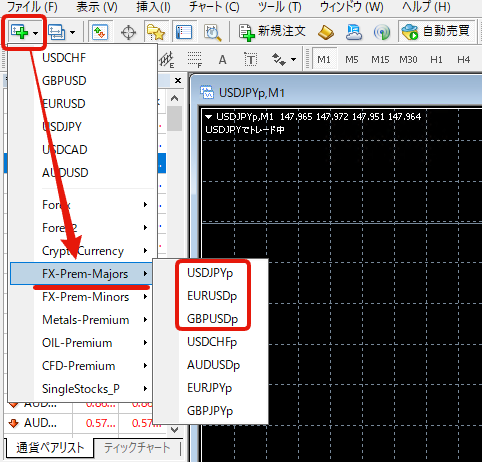Image resolution: width=482 pixels, height=462 pixels.
Task: Switch to H4 timeframe
Action: (x=464, y=60)
